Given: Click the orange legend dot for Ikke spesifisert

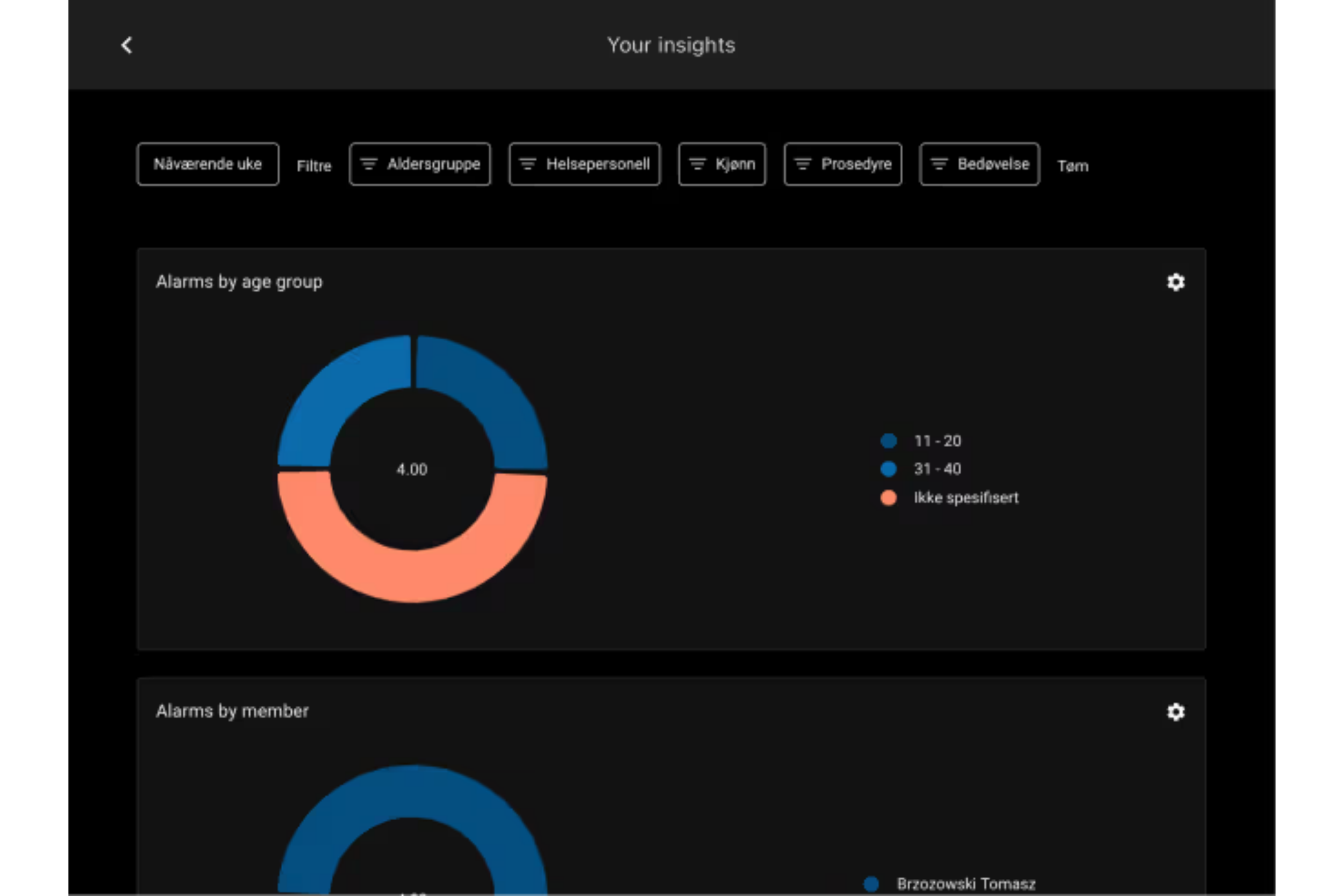Looking at the screenshot, I should 888,498.
